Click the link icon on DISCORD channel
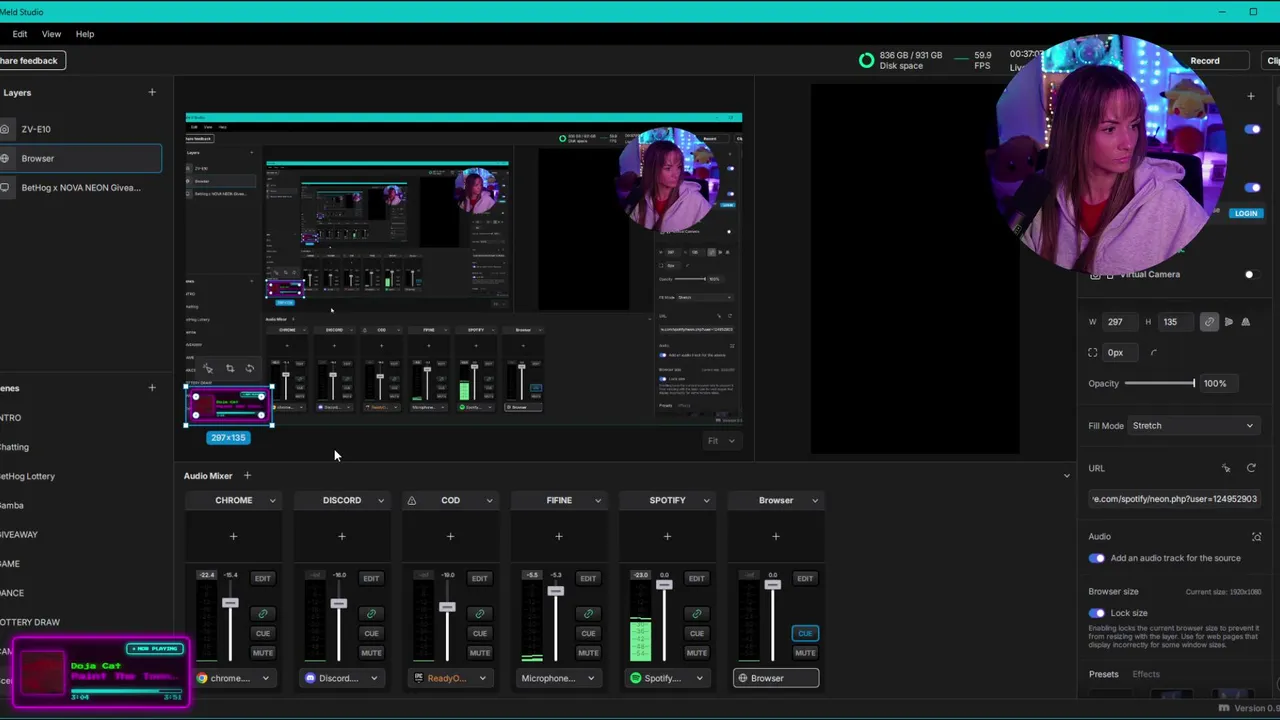 click(x=371, y=614)
